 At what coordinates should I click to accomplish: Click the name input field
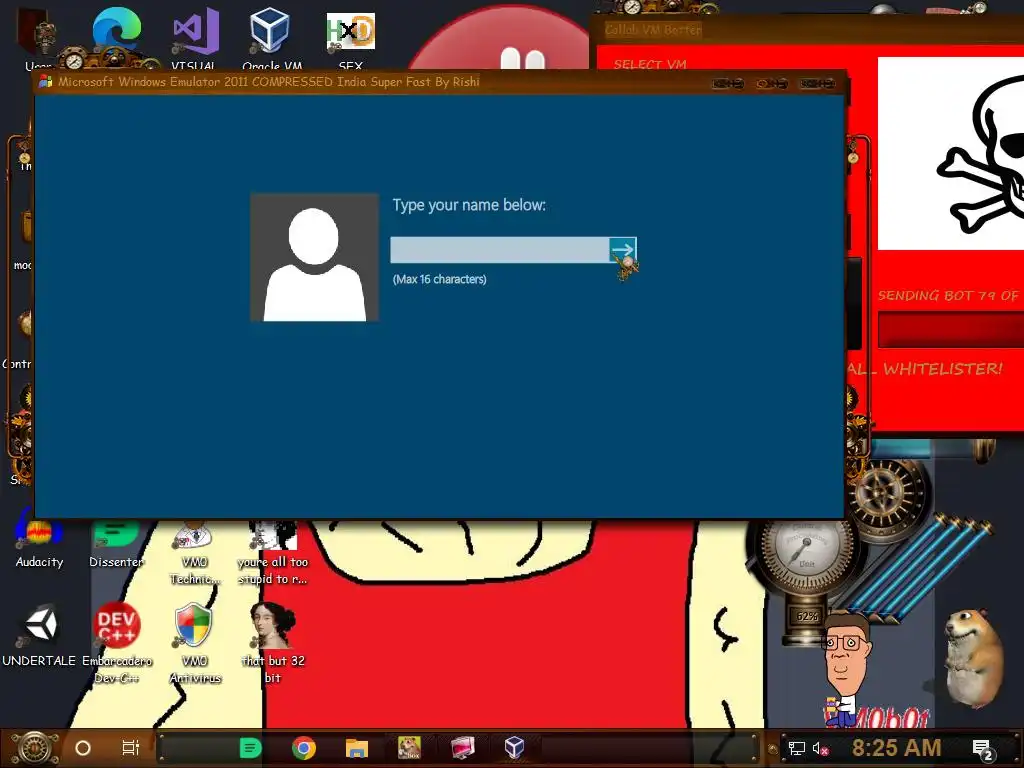[x=500, y=250]
